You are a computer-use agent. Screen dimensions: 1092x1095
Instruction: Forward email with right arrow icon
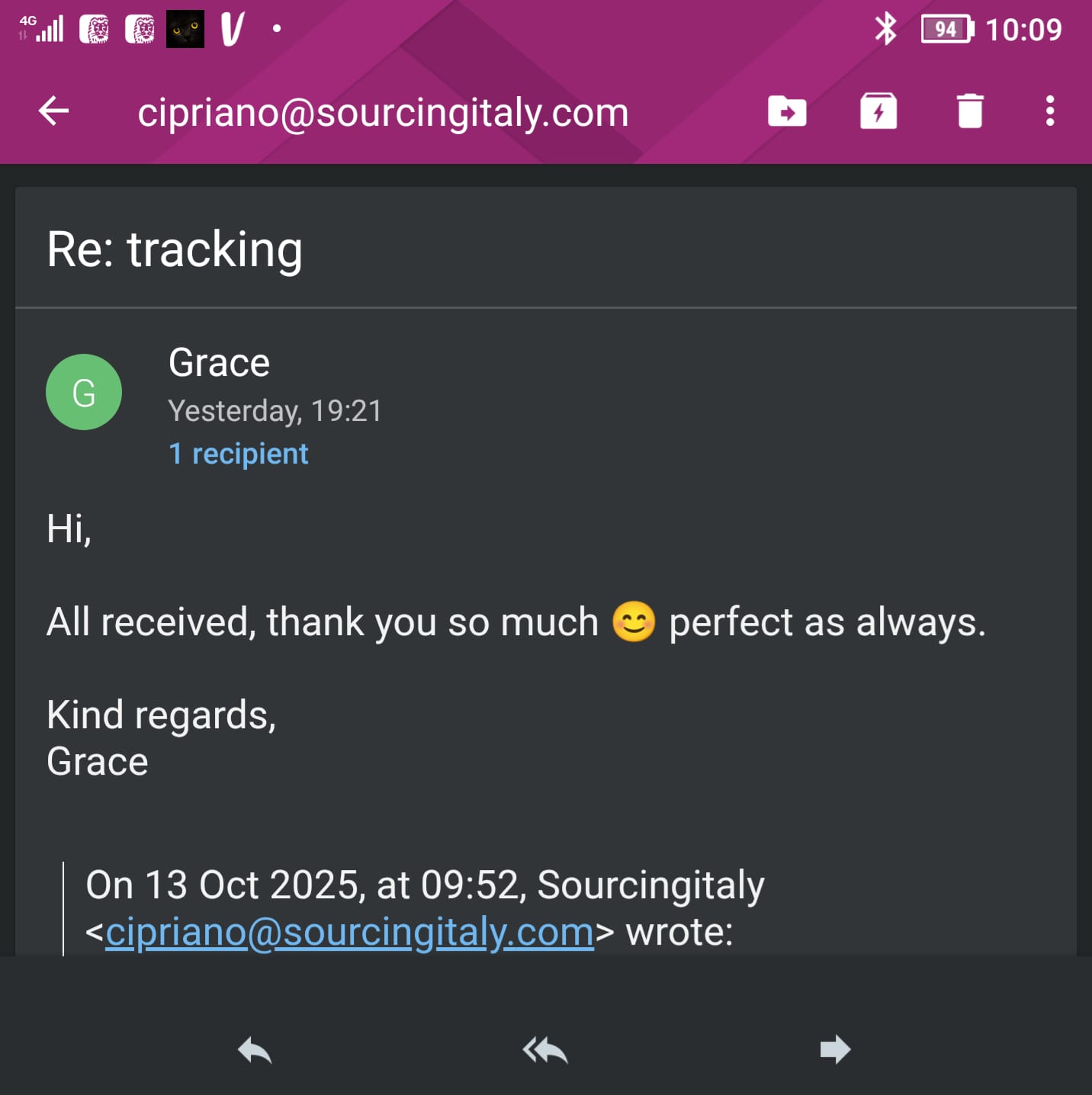pyautogui.click(x=835, y=1050)
